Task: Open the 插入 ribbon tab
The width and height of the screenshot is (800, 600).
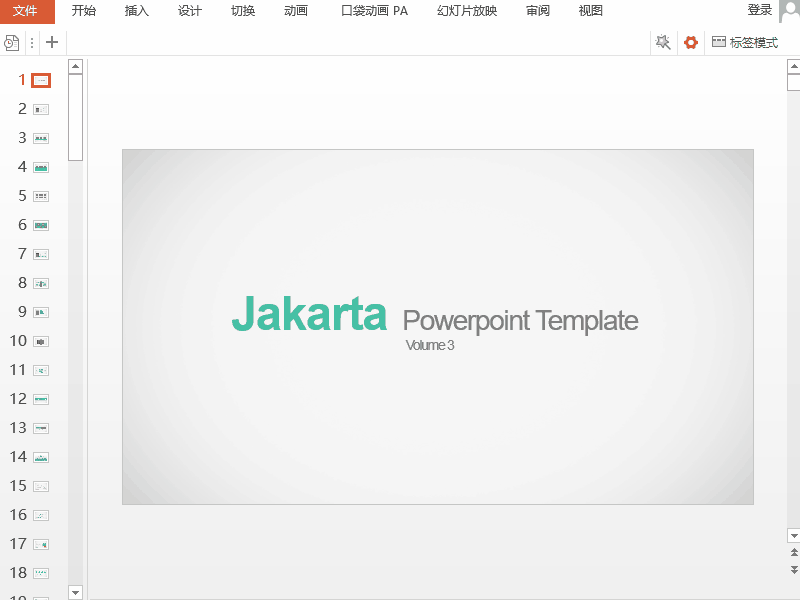Action: [x=137, y=11]
